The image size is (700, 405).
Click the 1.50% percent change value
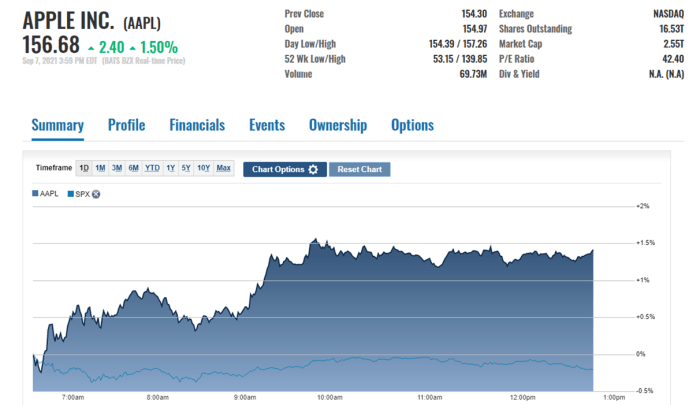click(x=159, y=47)
